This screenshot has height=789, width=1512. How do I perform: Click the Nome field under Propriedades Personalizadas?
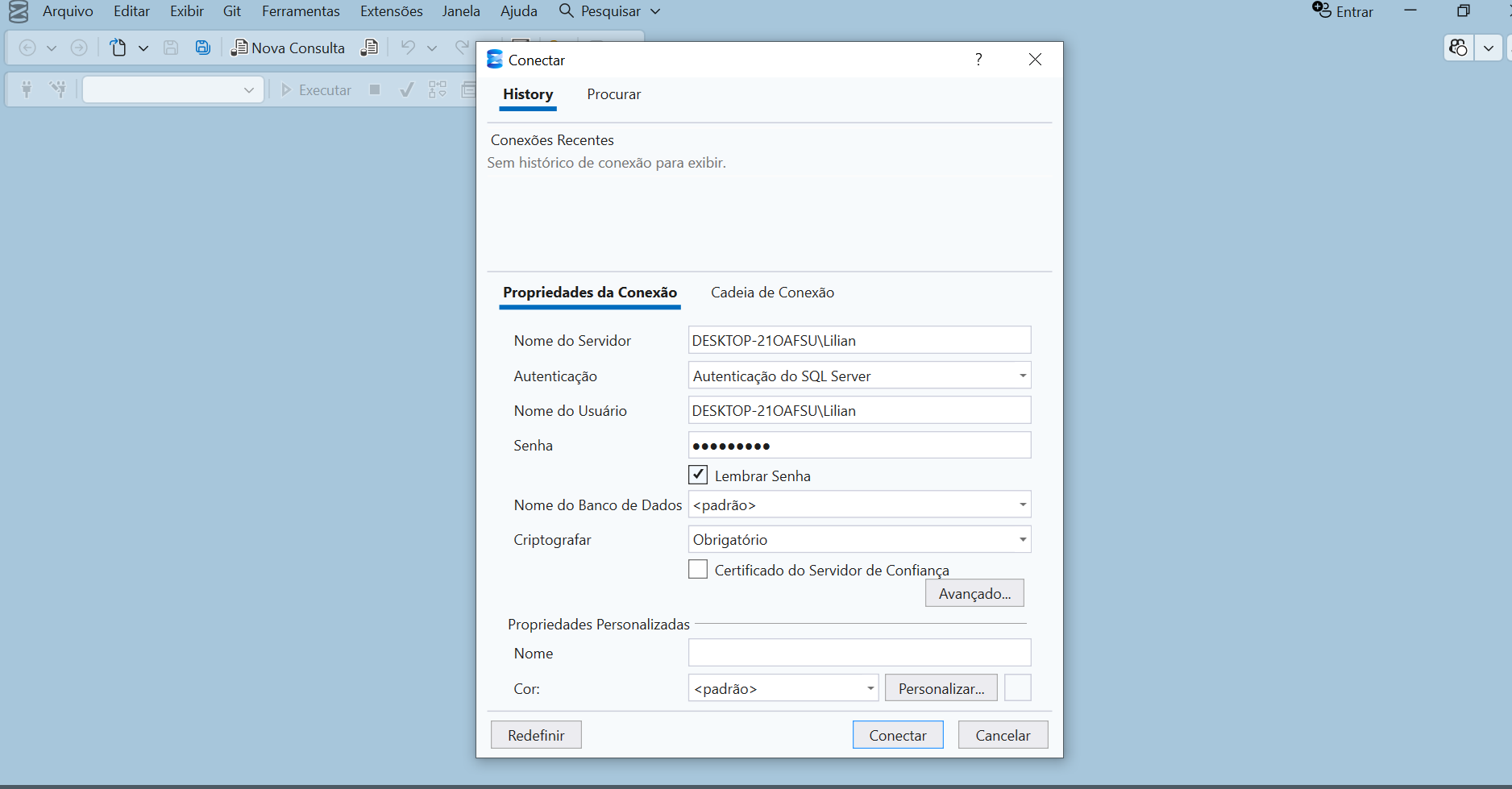pos(859,653)
